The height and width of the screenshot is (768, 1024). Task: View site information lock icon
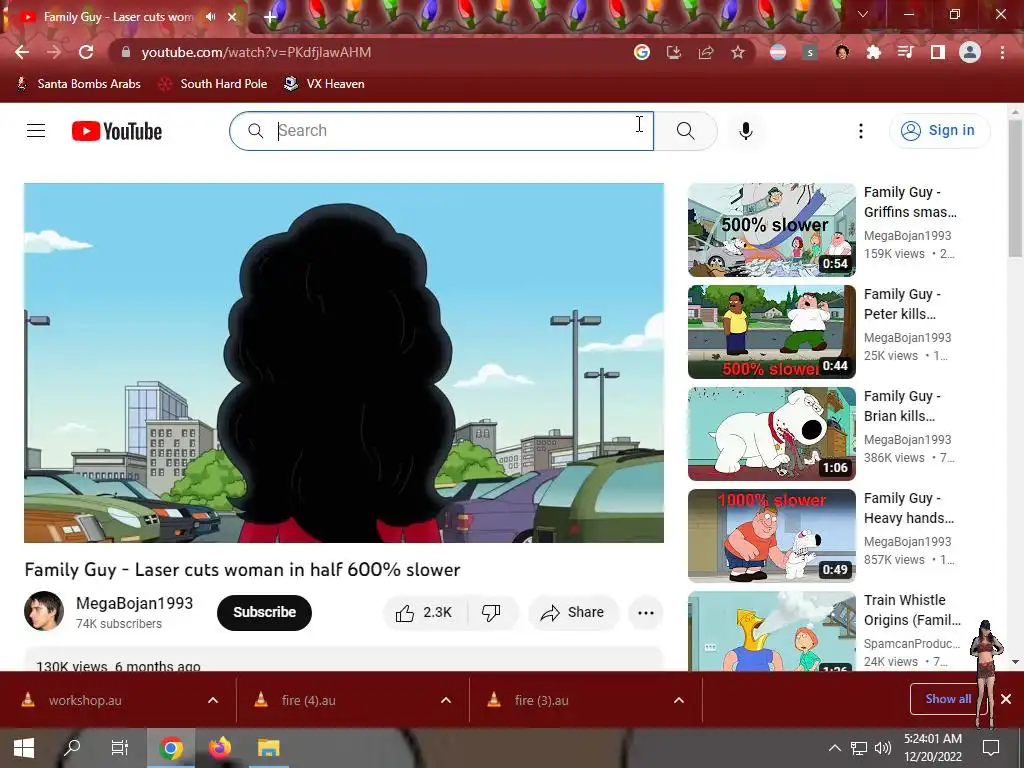coord(126,52)
